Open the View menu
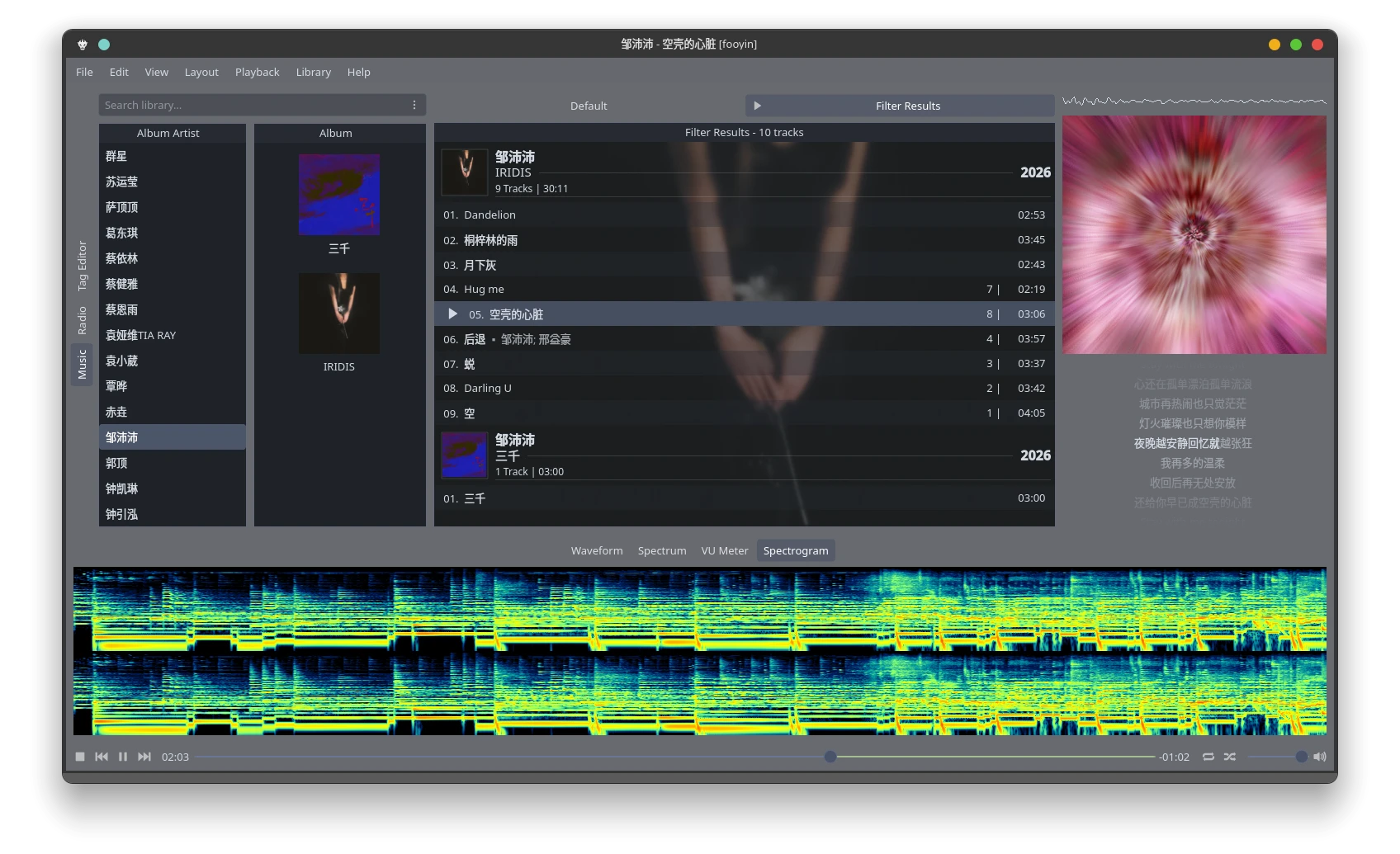The image size is (1400, 854). pos(157,72)
